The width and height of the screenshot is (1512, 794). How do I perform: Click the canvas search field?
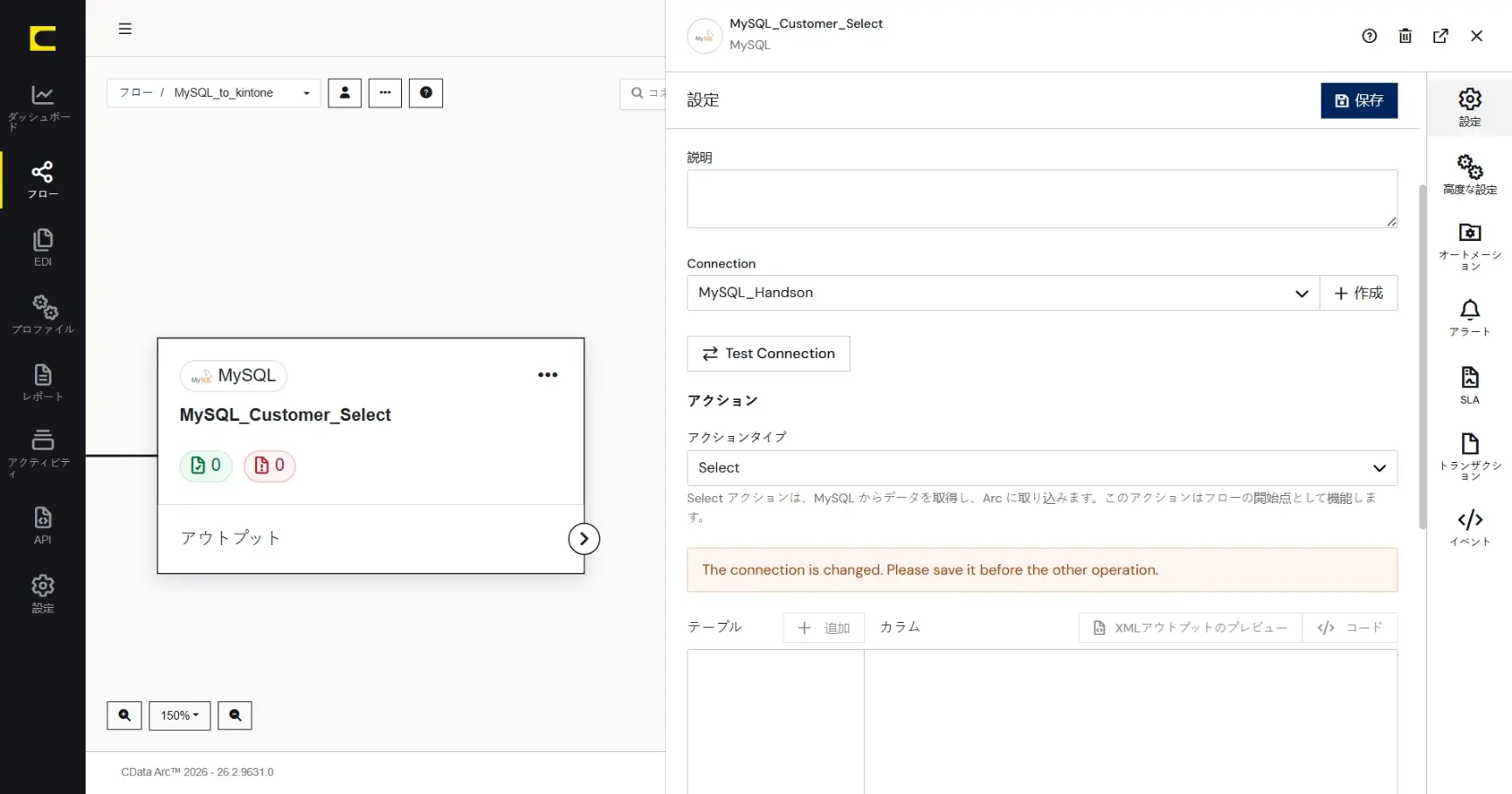(644, 93)
